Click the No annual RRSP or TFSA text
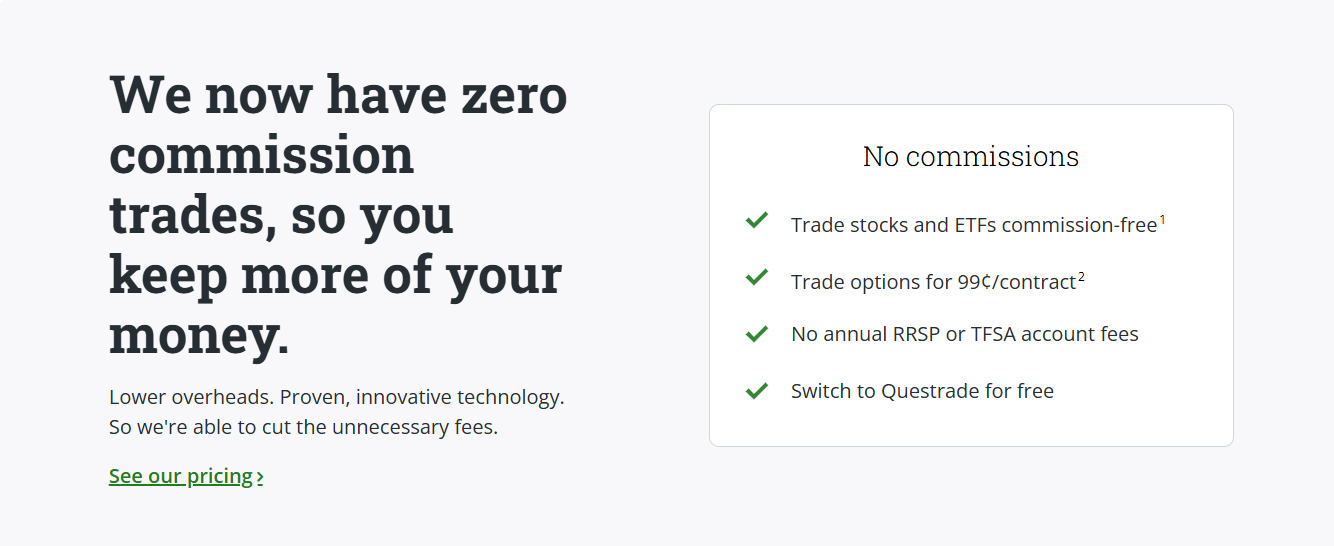This screenshot has width=1334, height=546. [964, 335]
